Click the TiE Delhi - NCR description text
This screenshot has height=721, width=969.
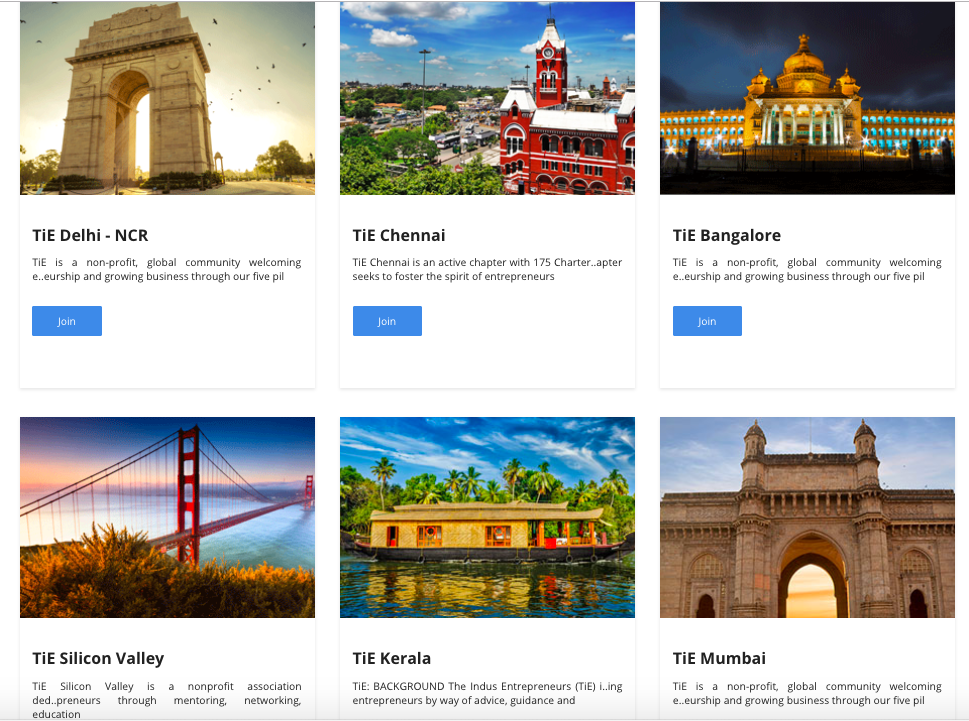(167, 269)
